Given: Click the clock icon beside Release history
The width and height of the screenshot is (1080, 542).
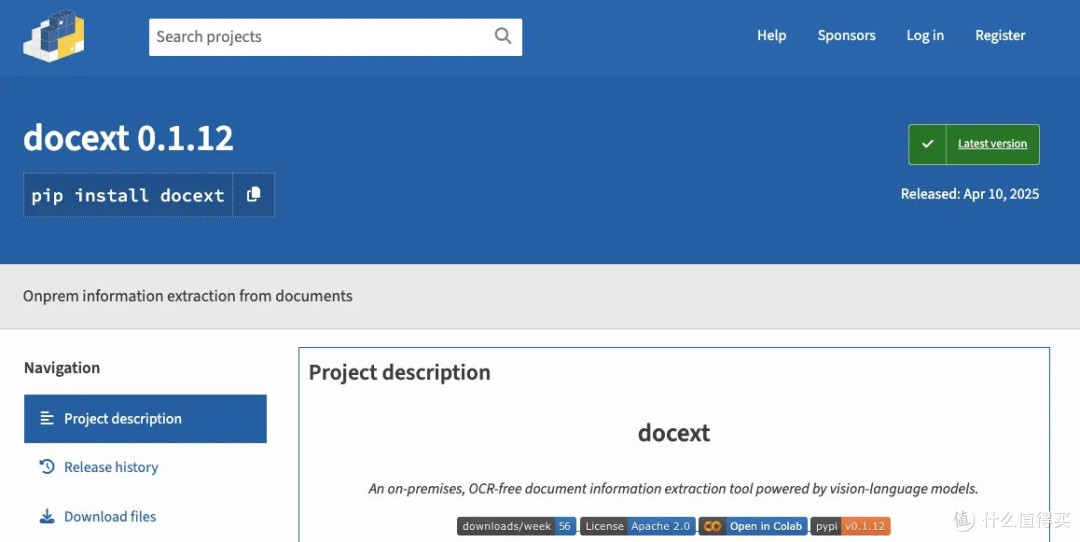Looking at the screenshot, I should coord(46,467).
